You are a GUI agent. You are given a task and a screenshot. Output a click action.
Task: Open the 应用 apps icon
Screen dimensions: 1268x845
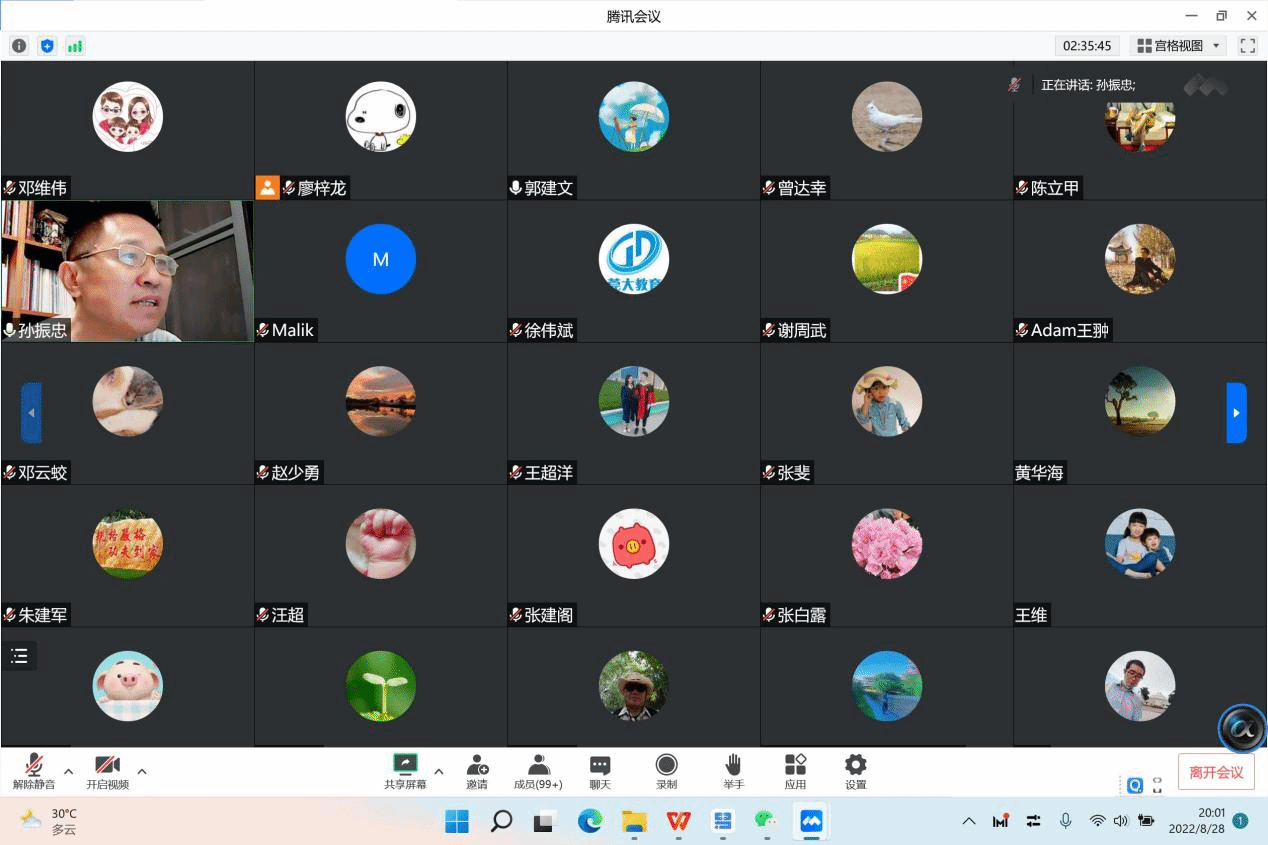(x=795, y=771)
